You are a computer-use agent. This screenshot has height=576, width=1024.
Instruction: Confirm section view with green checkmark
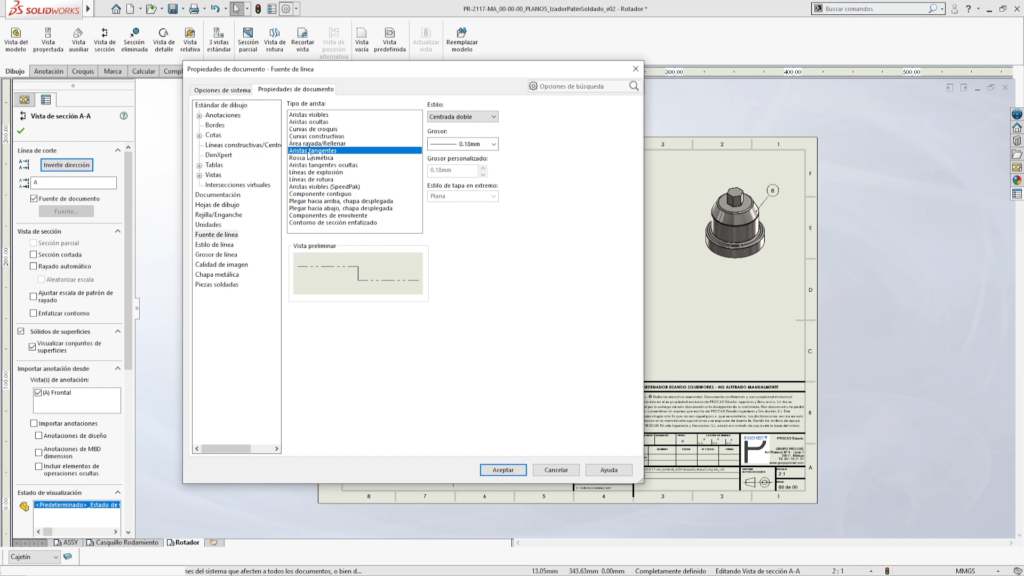[x=21, y=131]
